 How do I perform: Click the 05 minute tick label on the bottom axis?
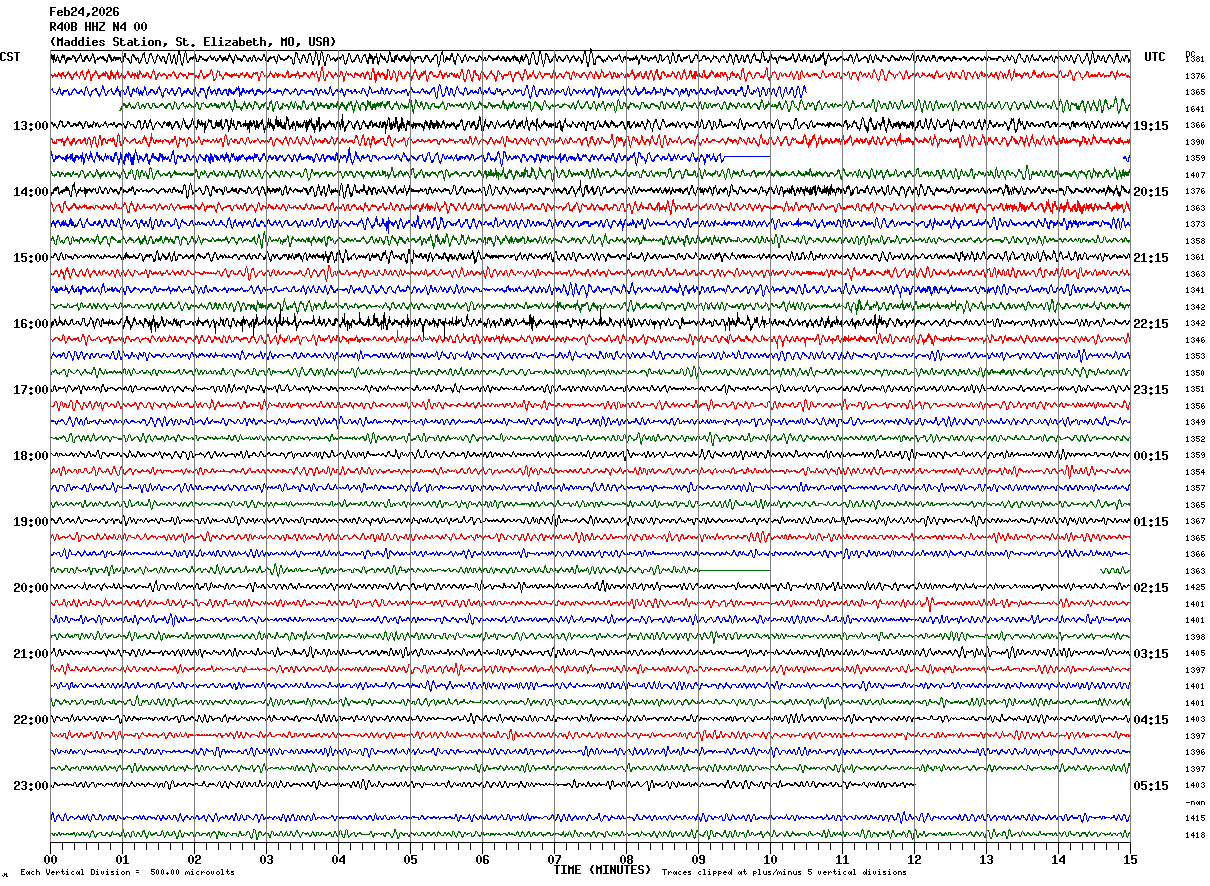tap(410, 859)
